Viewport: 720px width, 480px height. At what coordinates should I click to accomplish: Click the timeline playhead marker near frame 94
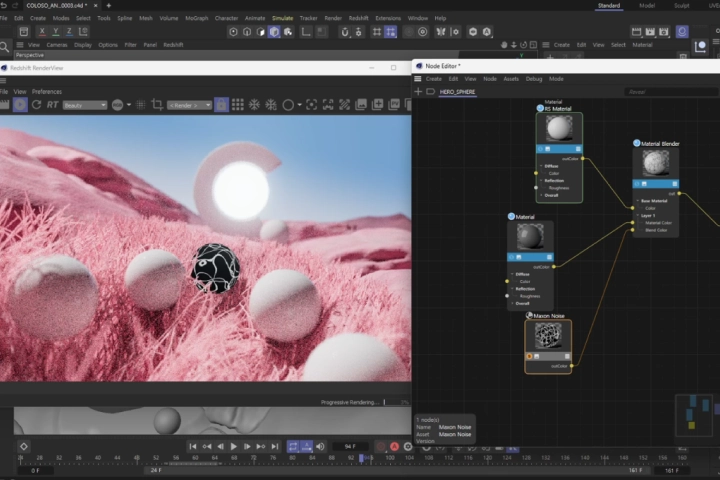tap(361, 458)
